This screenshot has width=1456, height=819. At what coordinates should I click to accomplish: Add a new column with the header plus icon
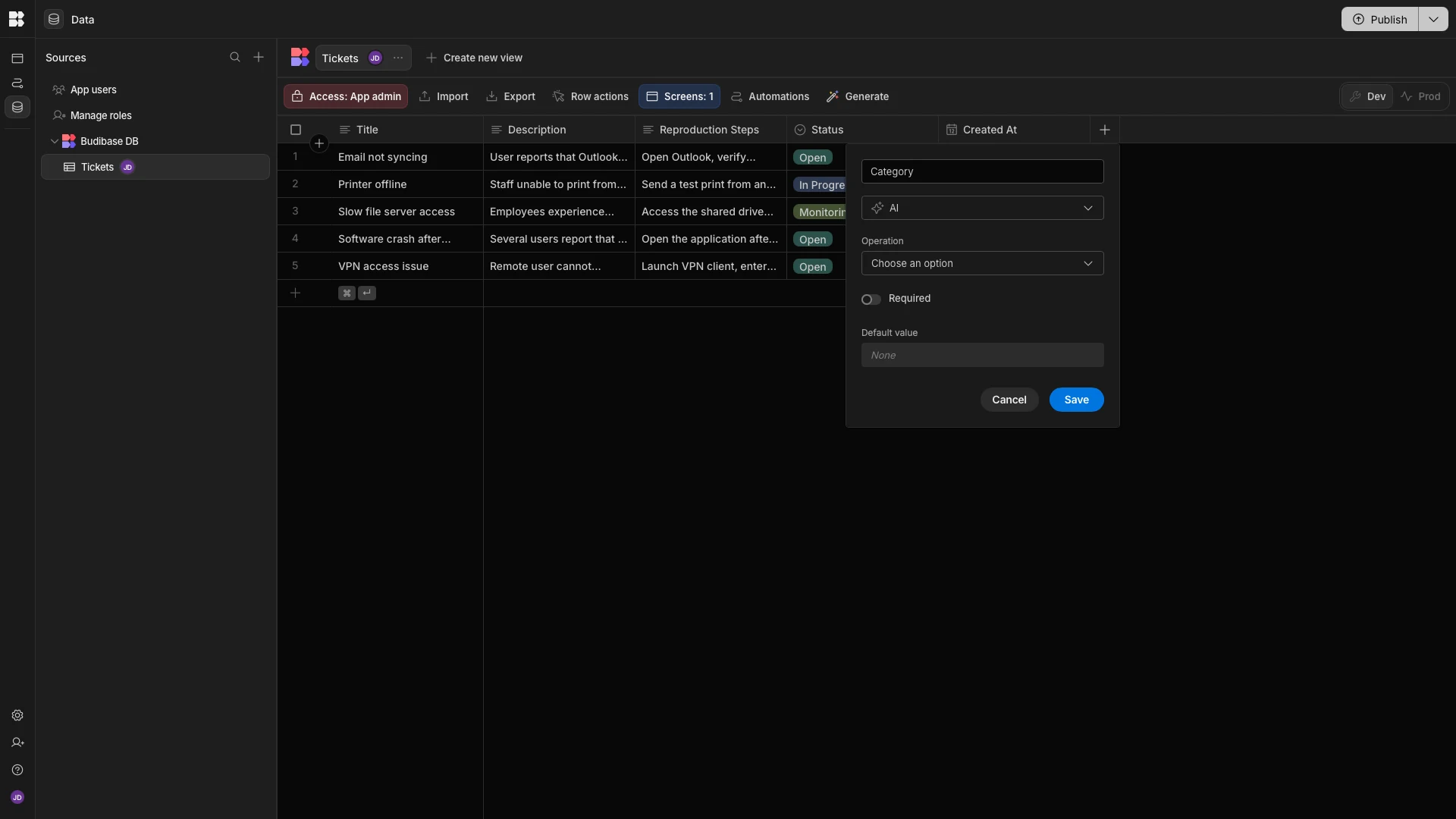pos(1104,130)
